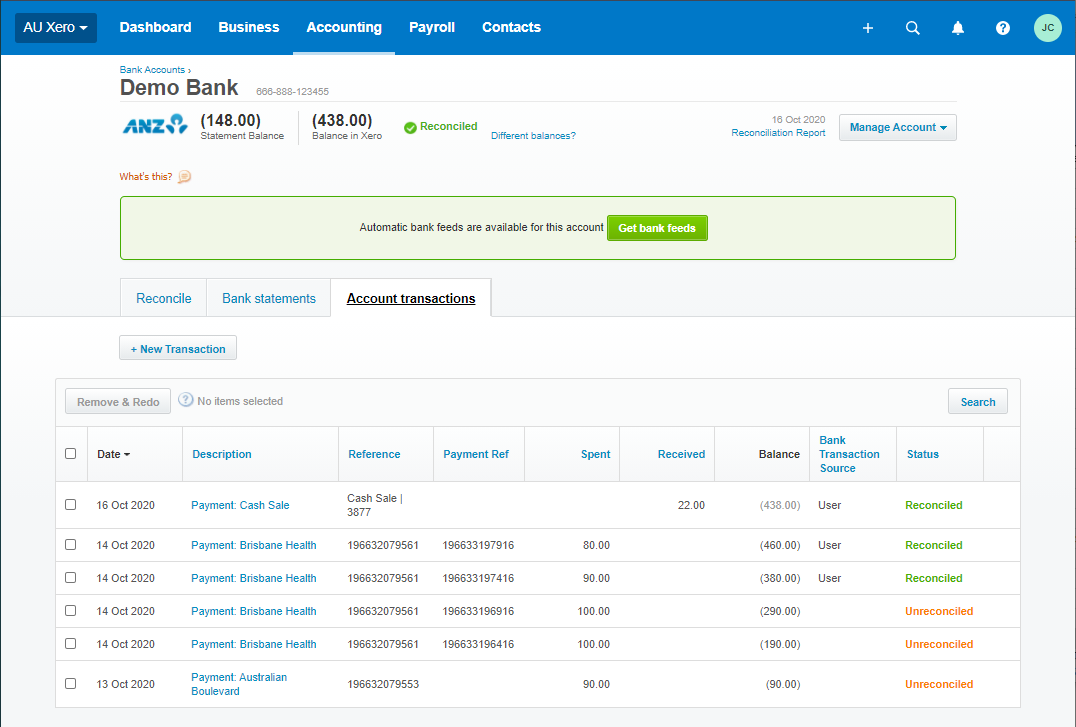
Task: Click the 22.00 received amount
Action: (691, 505)
